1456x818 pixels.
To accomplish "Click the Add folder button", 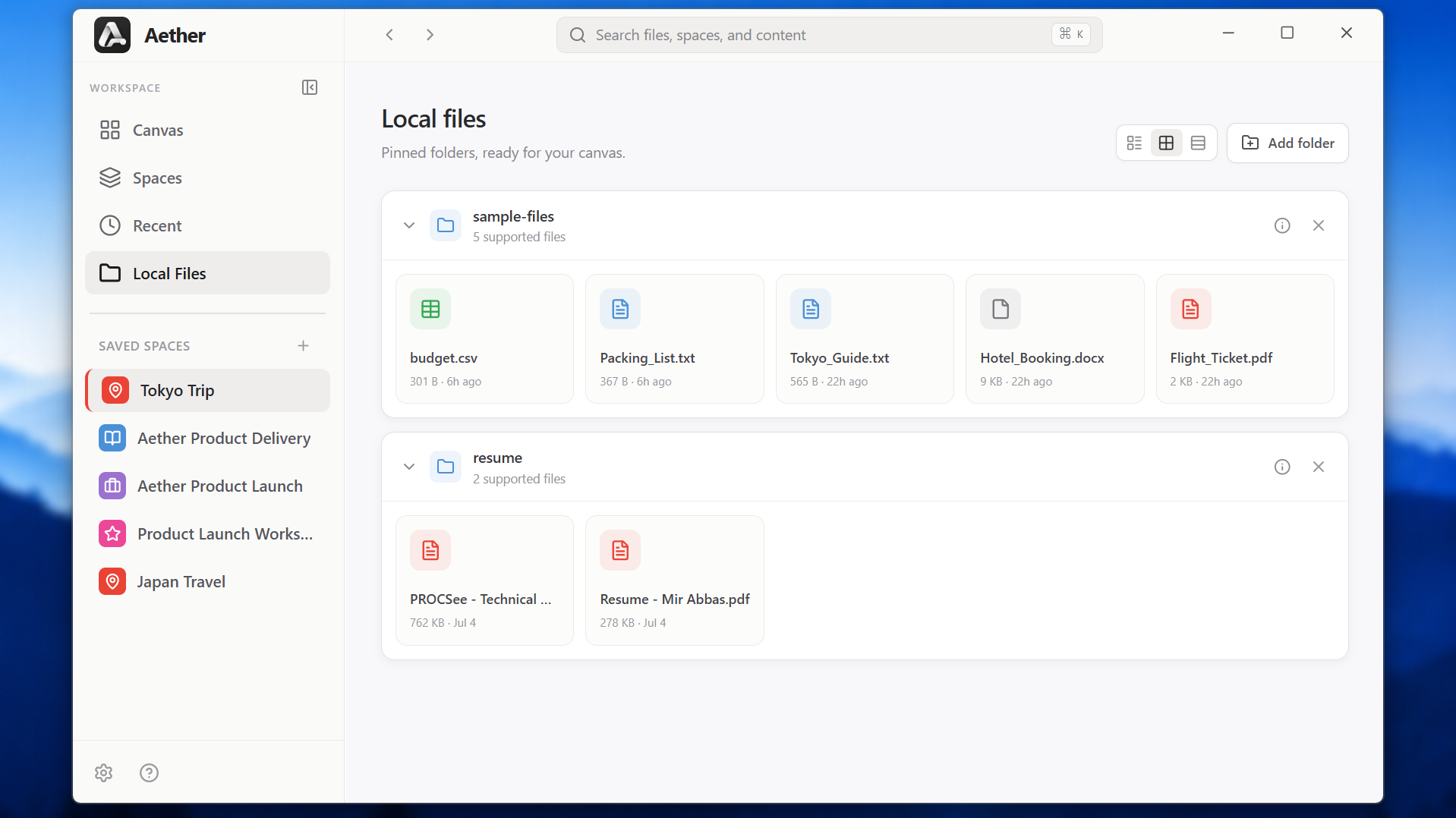I will tap(1287, 143).
